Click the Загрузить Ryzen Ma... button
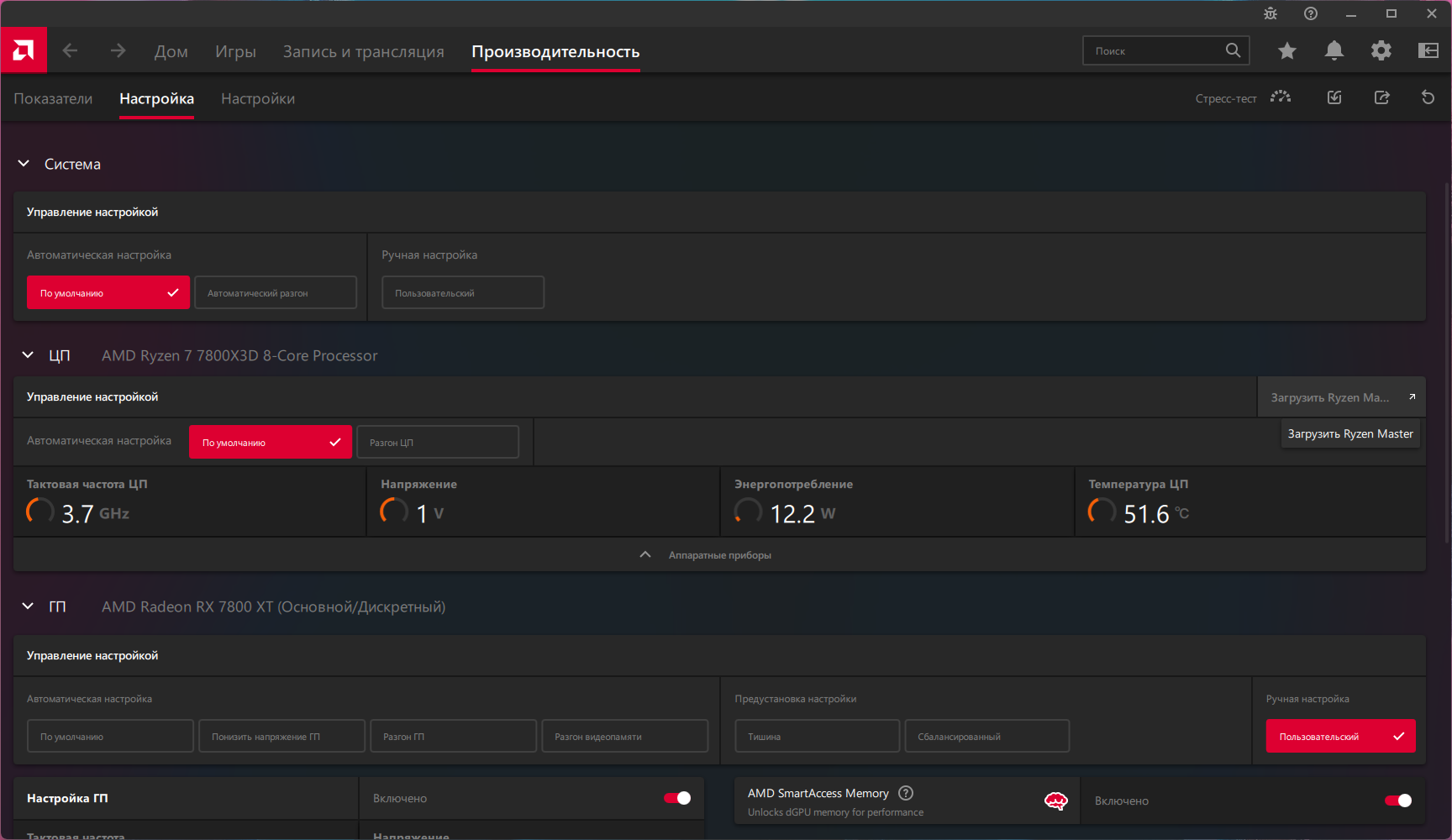 coord(1342,397)
